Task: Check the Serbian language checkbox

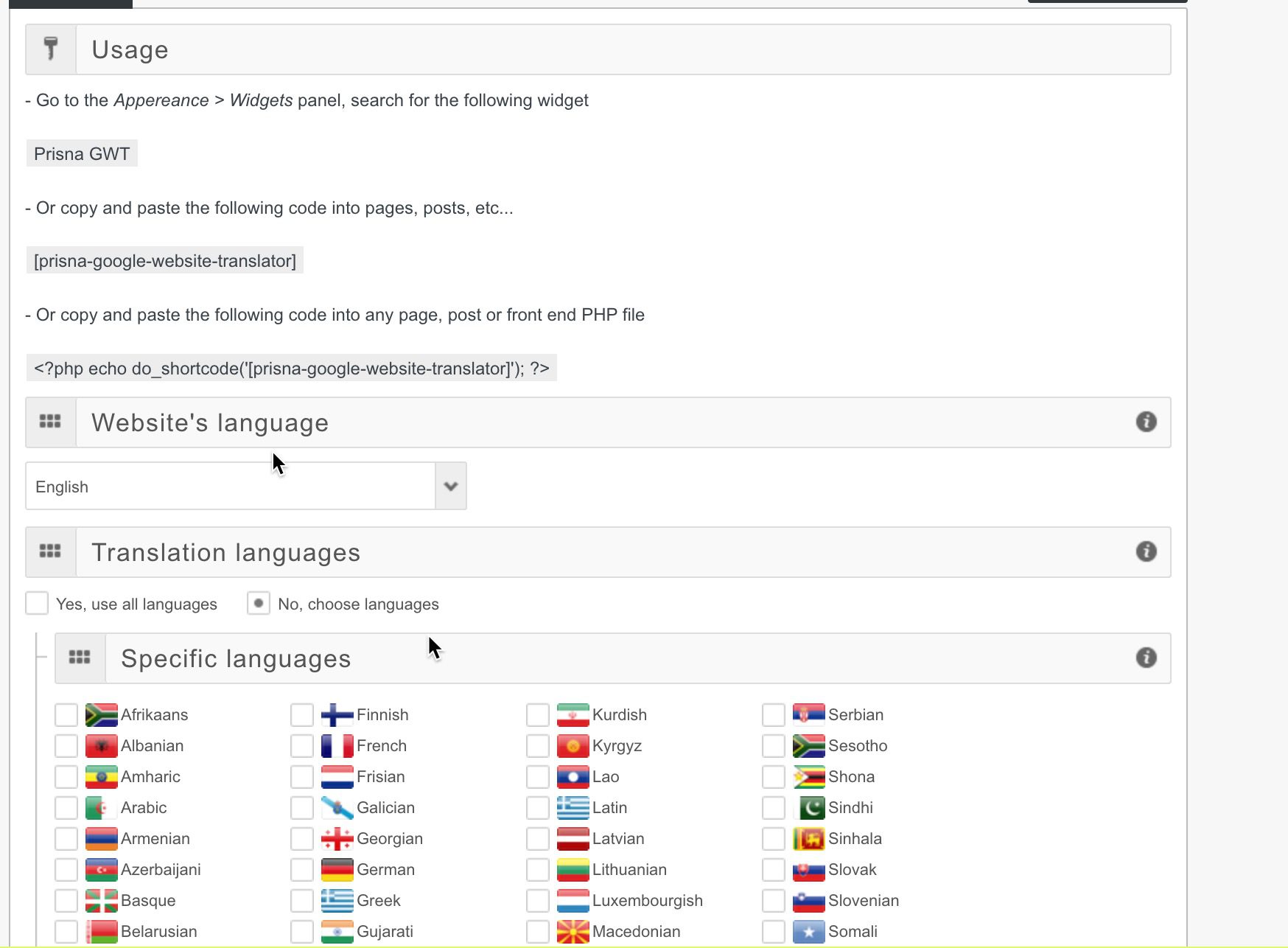Action: [773, 714]
